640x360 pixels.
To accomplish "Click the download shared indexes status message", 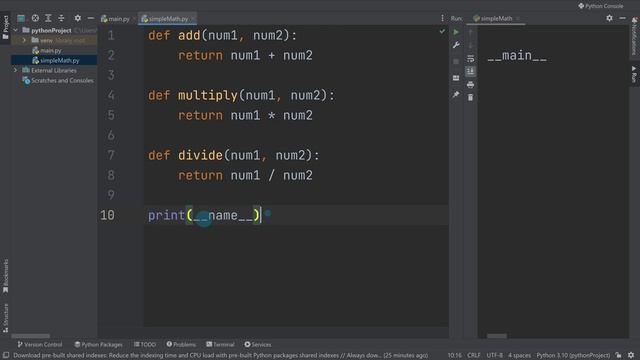I will (220, 356).
